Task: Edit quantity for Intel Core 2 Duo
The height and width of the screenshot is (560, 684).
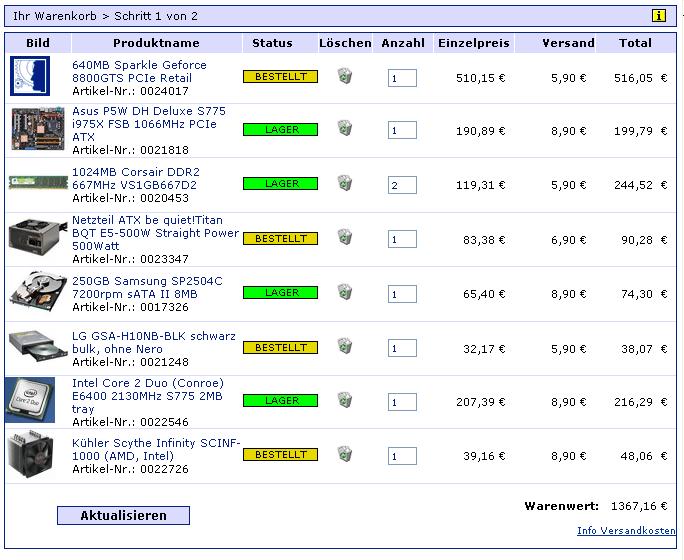Action: [402, 402]
